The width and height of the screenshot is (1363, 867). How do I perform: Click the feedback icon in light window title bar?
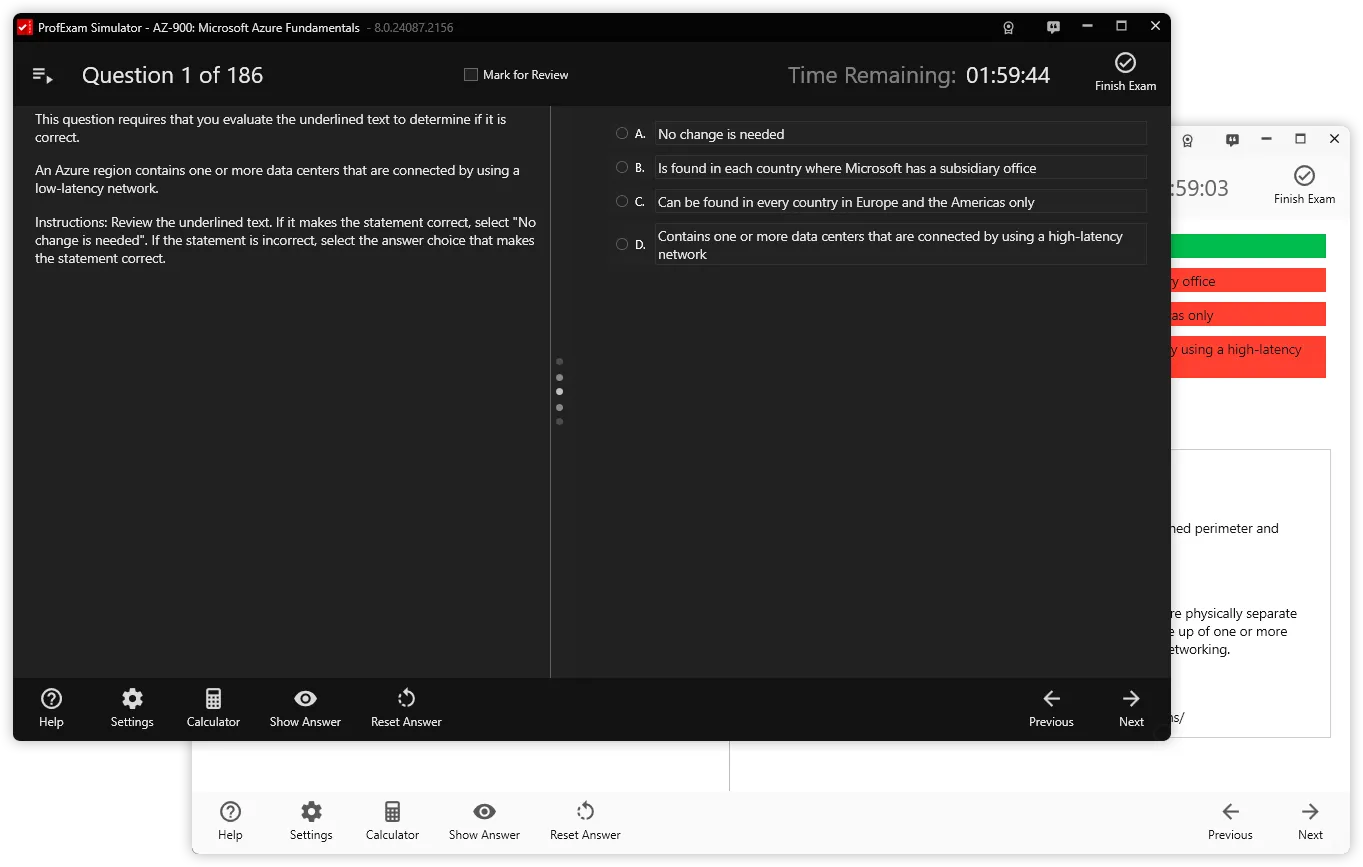click(x=1232, y=140)
